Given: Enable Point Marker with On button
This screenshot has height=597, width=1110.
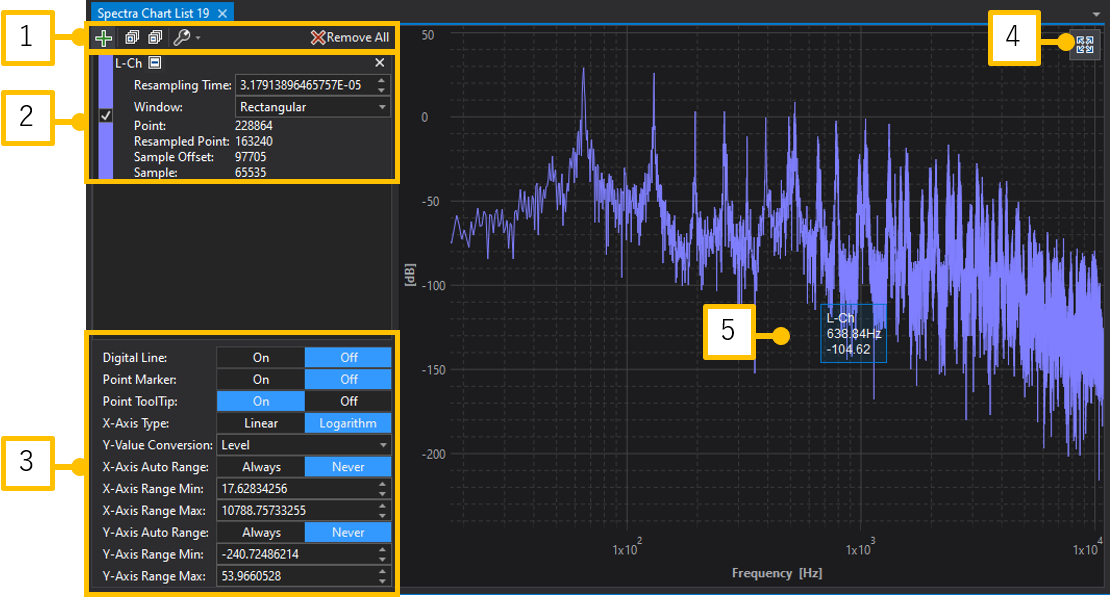Looking at the screenshot, I should coord(260,379).
